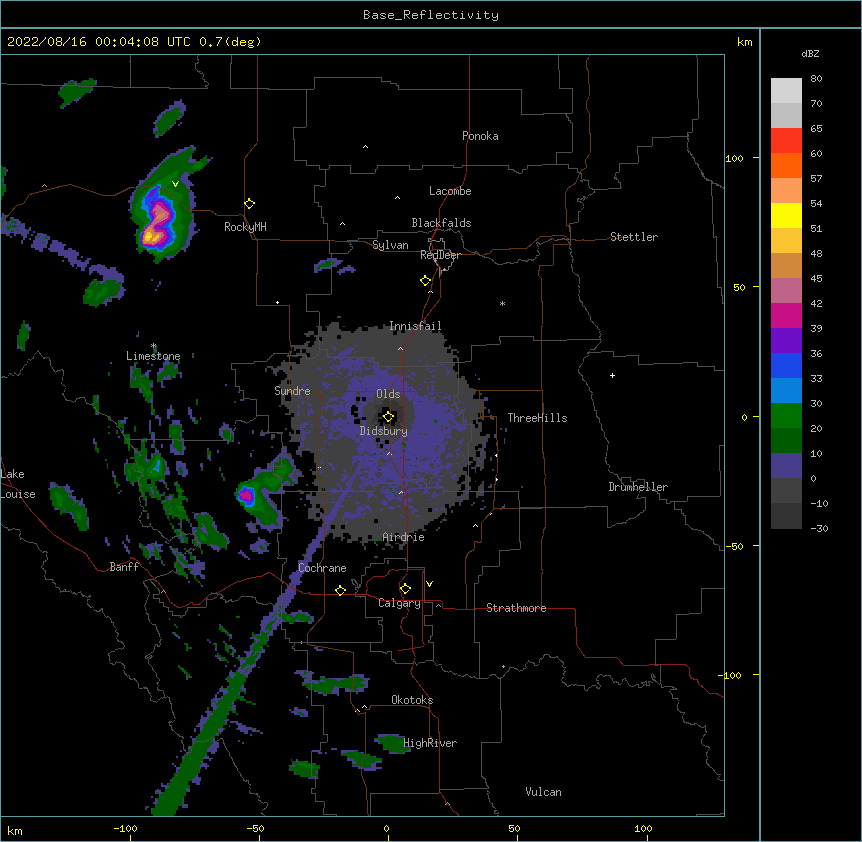Click the Airdrie label
This screenshot has height=842, width=862.
(x=404, y=537)
